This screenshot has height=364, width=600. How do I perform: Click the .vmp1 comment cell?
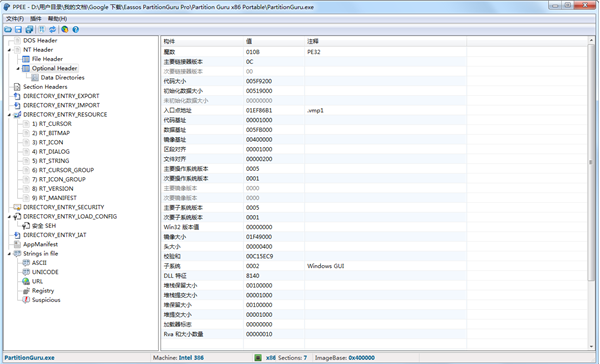(x=315, y=111)
